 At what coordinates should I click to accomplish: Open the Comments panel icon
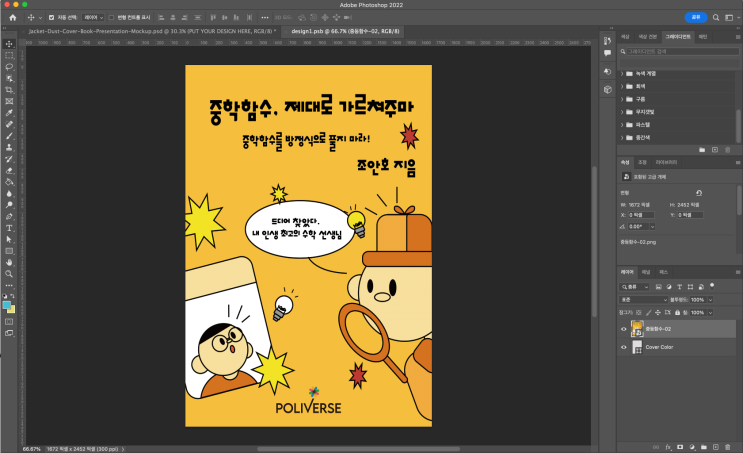pyautogui.click(x=607, y=53)
